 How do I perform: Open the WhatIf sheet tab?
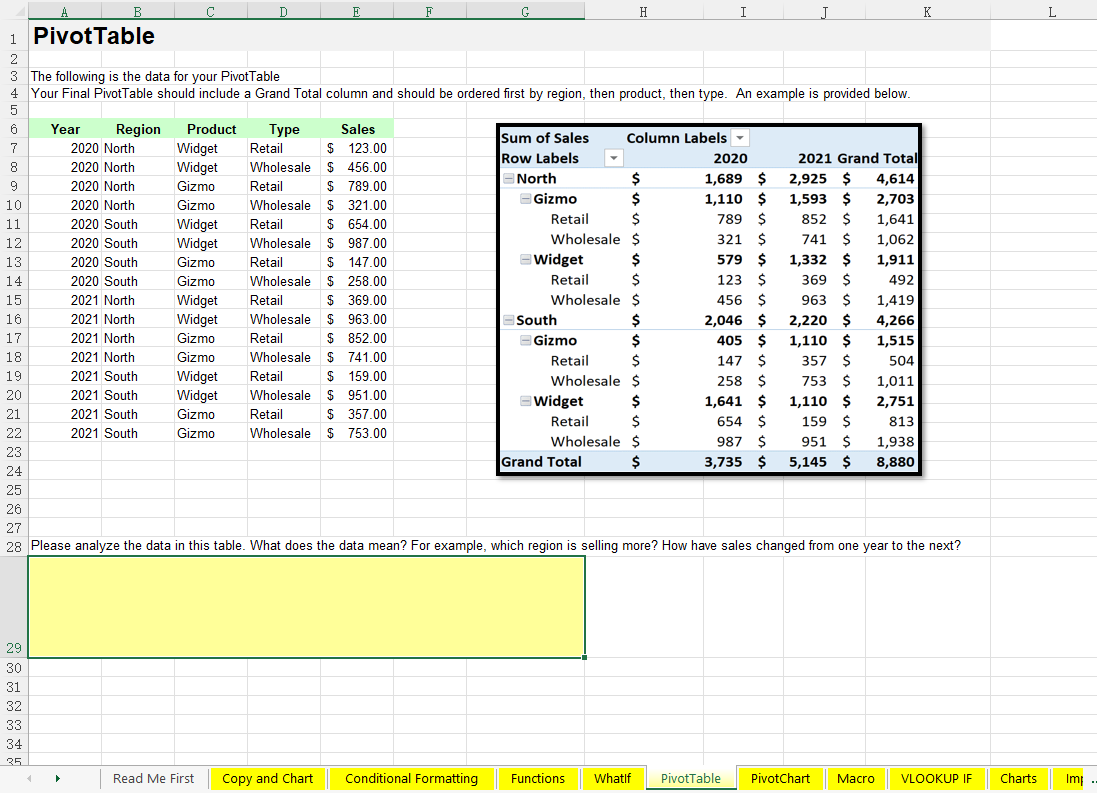(613, 778)
